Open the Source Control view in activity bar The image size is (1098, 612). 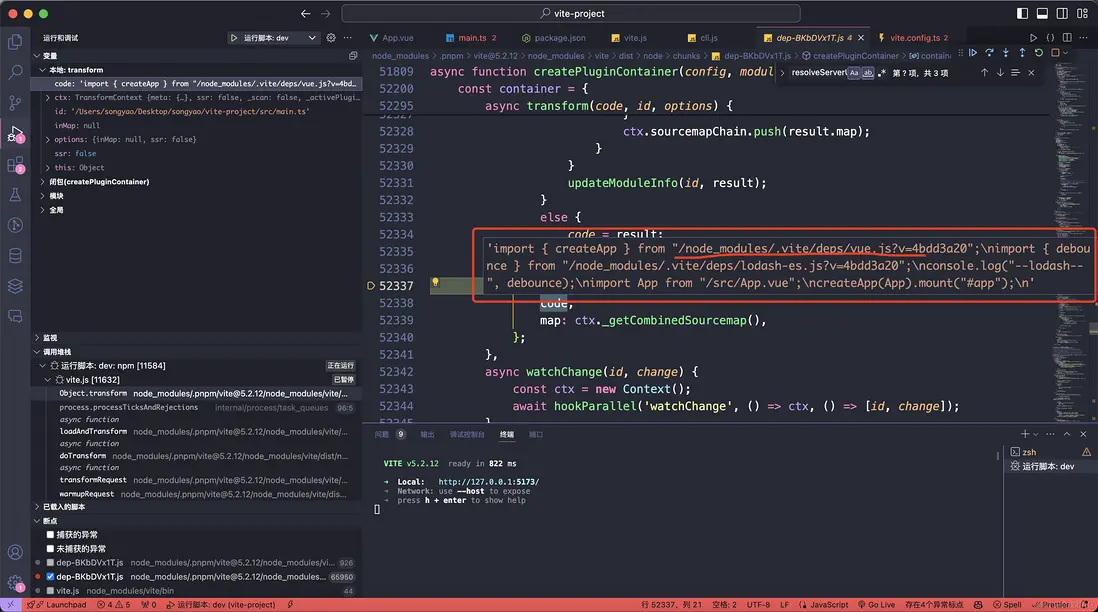tap(15, 103)
